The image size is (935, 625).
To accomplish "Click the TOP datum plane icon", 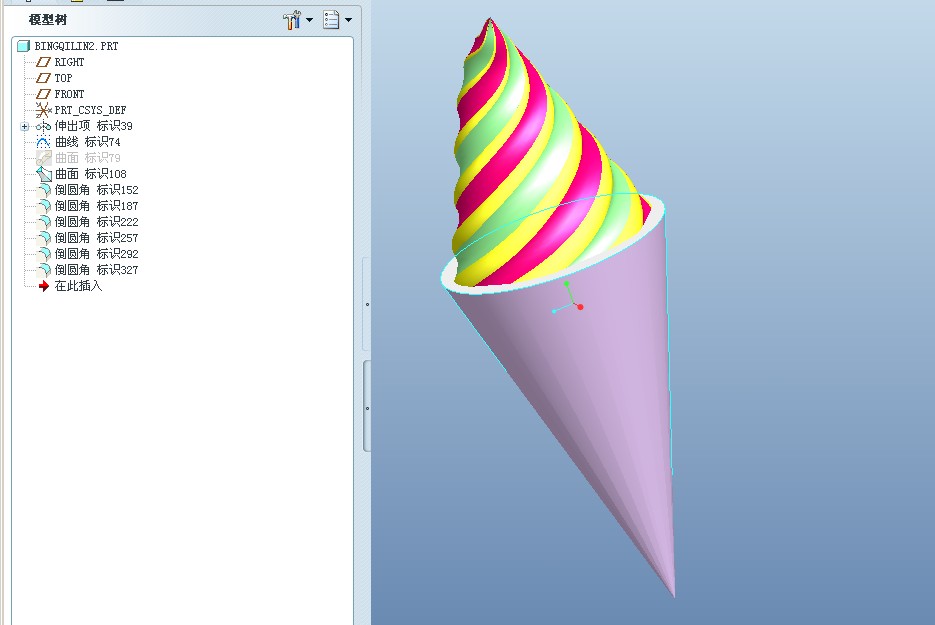I will (x=44, y=78).
